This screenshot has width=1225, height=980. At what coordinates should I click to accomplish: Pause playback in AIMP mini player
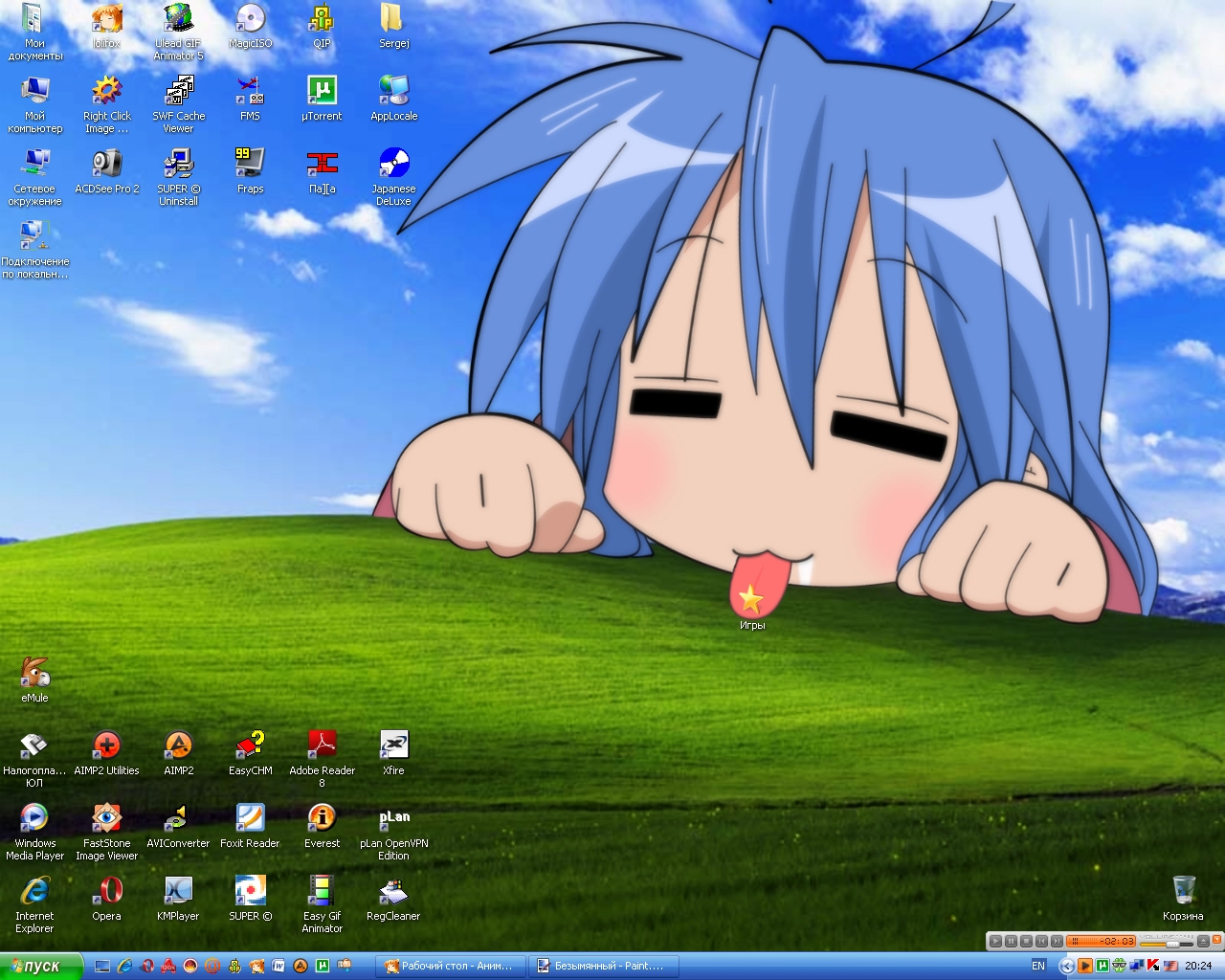(x=1011, y=942)
